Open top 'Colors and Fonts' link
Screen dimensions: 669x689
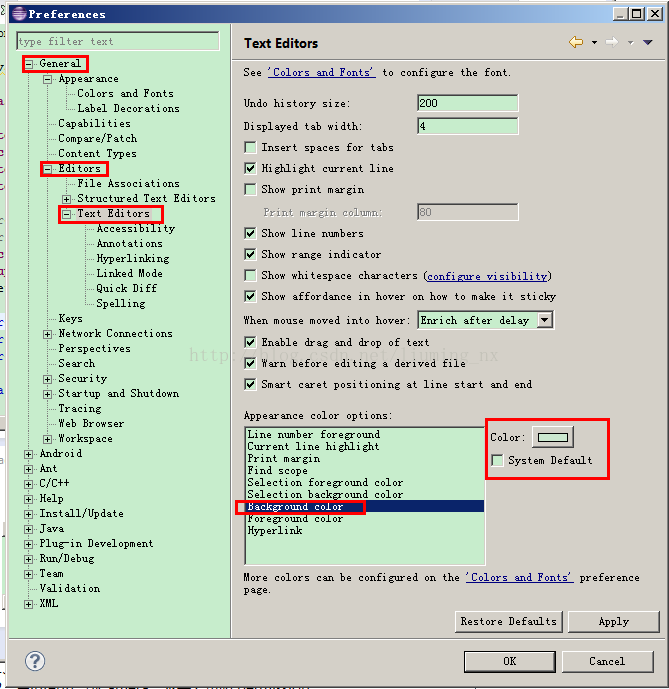click(322, 73)
